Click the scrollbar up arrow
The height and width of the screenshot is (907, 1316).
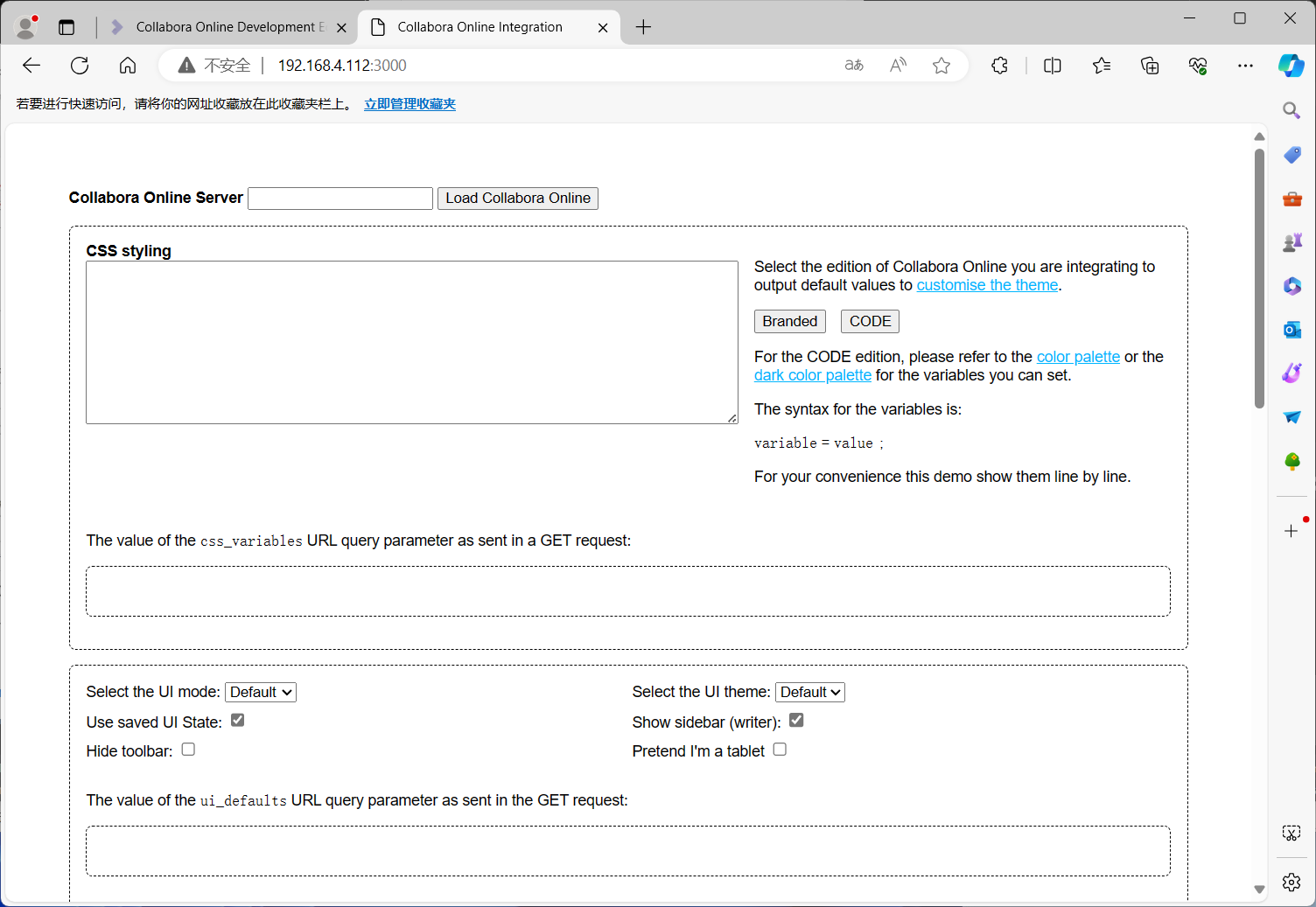pos(1259,136)
